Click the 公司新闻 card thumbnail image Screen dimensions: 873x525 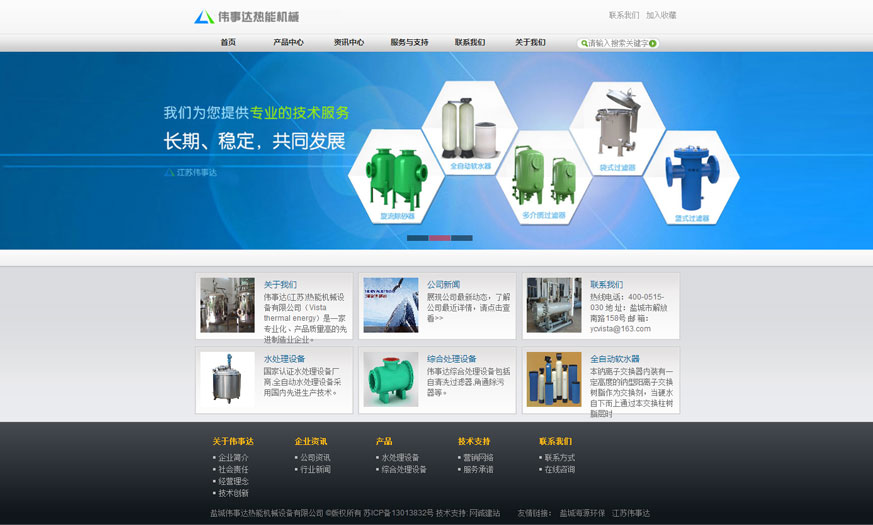(391, 305)
